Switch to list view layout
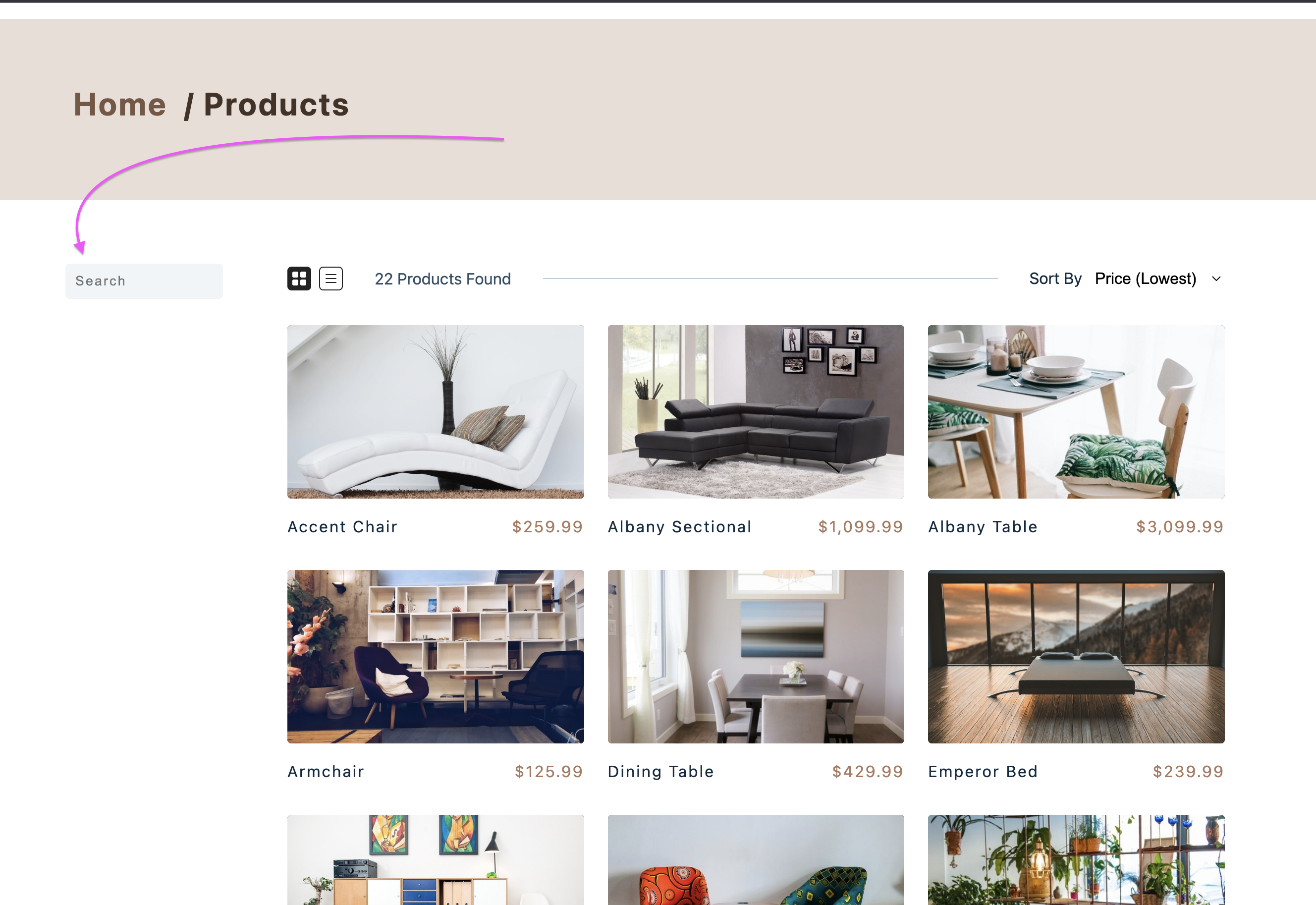The width and height of the screenshot is (1316, 905). click(x=331, y=279)
